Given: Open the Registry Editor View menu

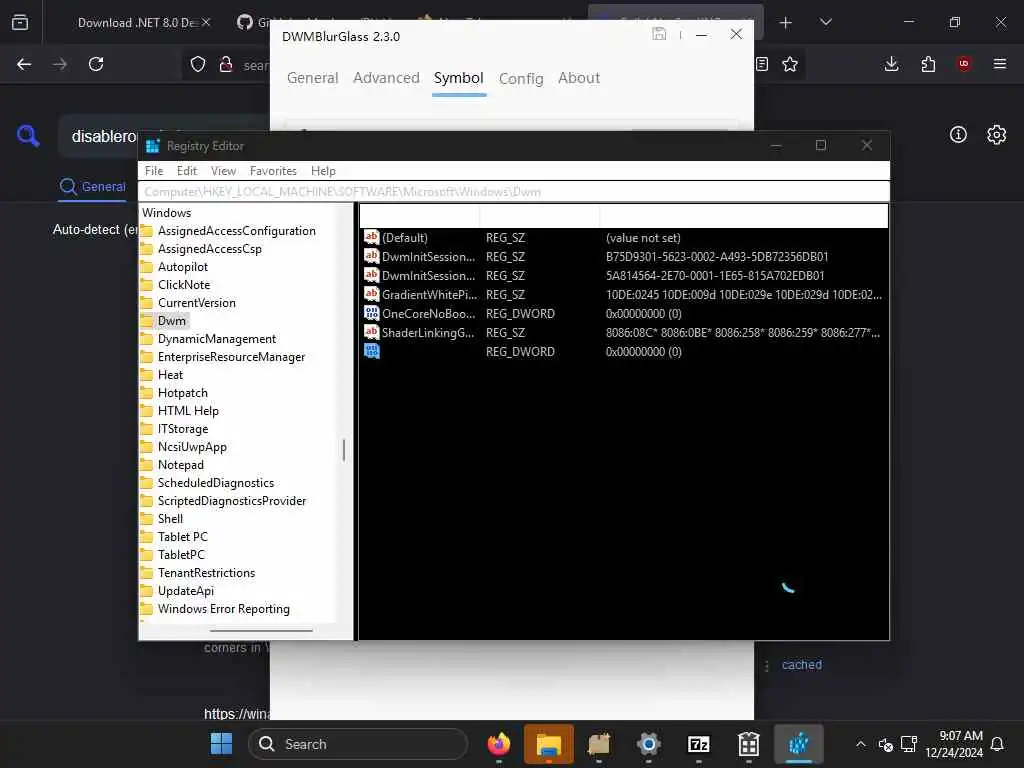Looking at the screenshot, I should (x=223, y=171).
